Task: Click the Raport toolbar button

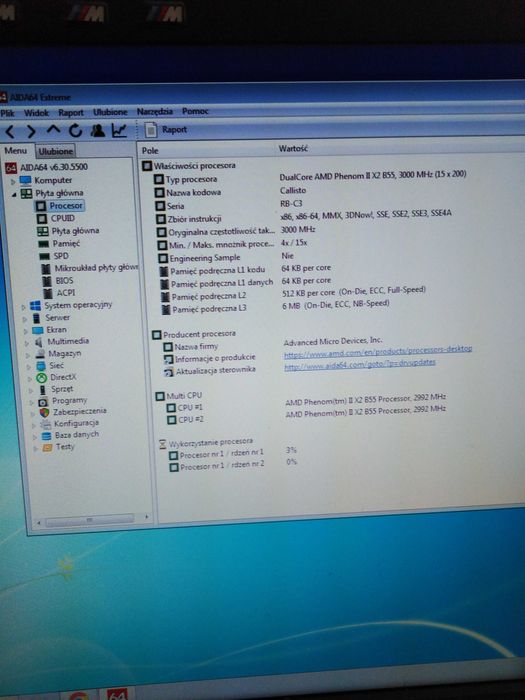Action: 166,129
